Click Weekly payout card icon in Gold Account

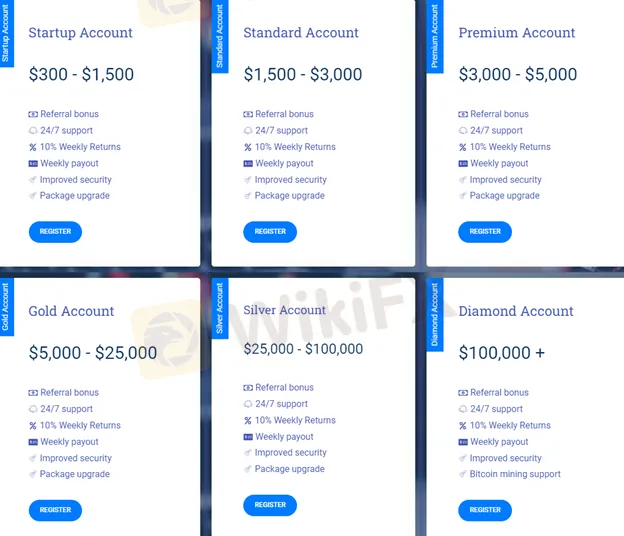click(x=33, y=442)
